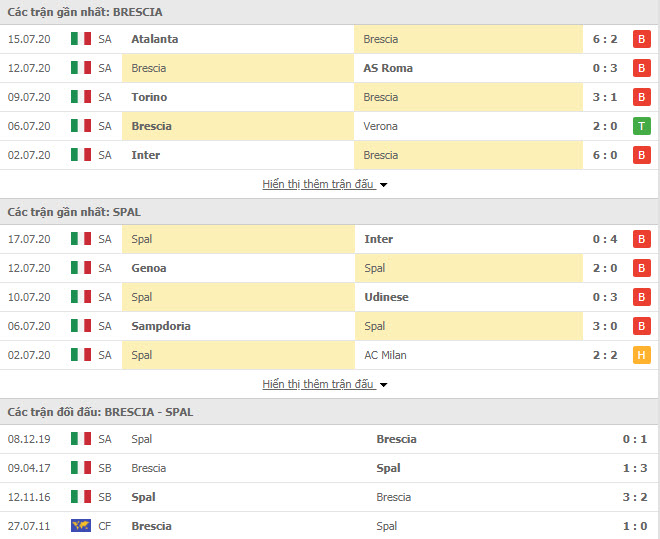Click the red B badge for Inter vs Brescia
This screenshot has height=539, width=660.
pos(641,155)
